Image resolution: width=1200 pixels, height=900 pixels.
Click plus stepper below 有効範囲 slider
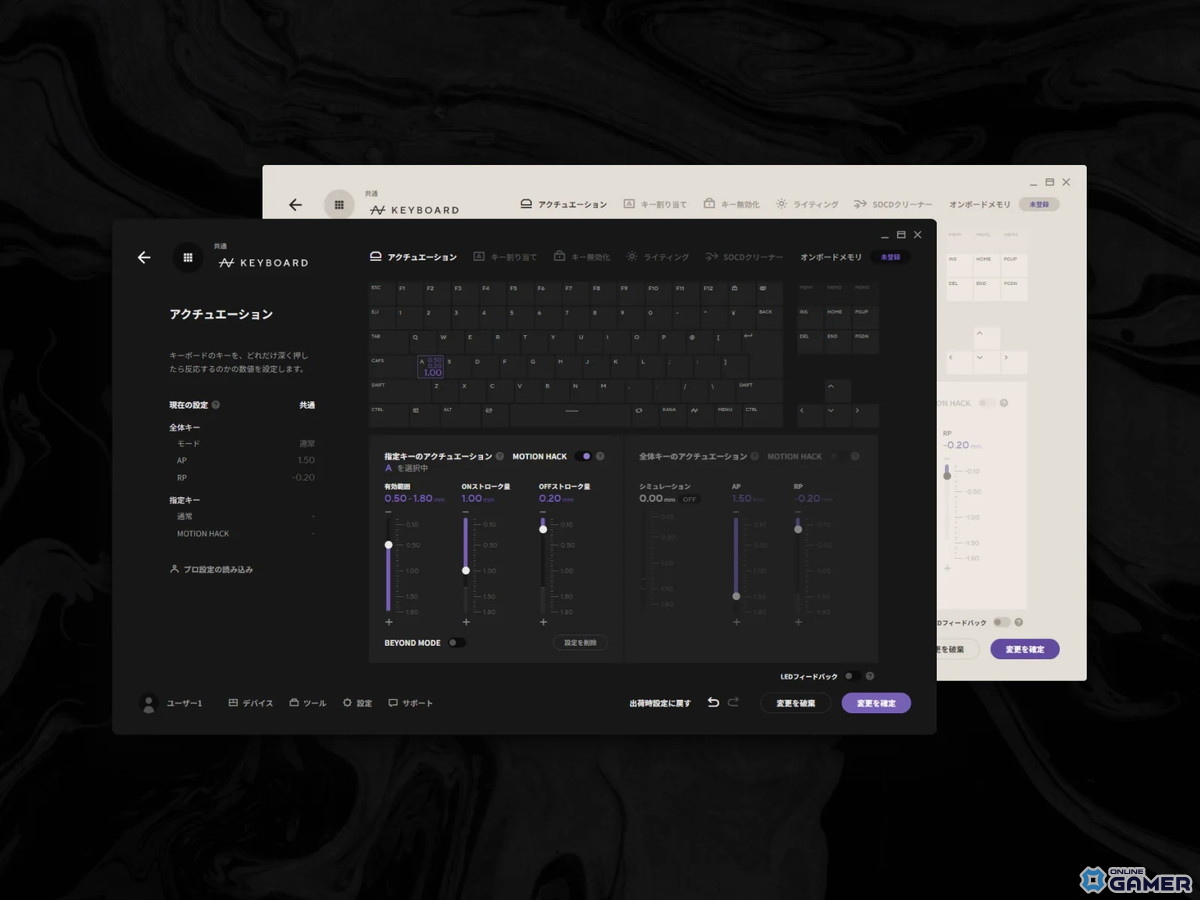[x=389, y=622]
